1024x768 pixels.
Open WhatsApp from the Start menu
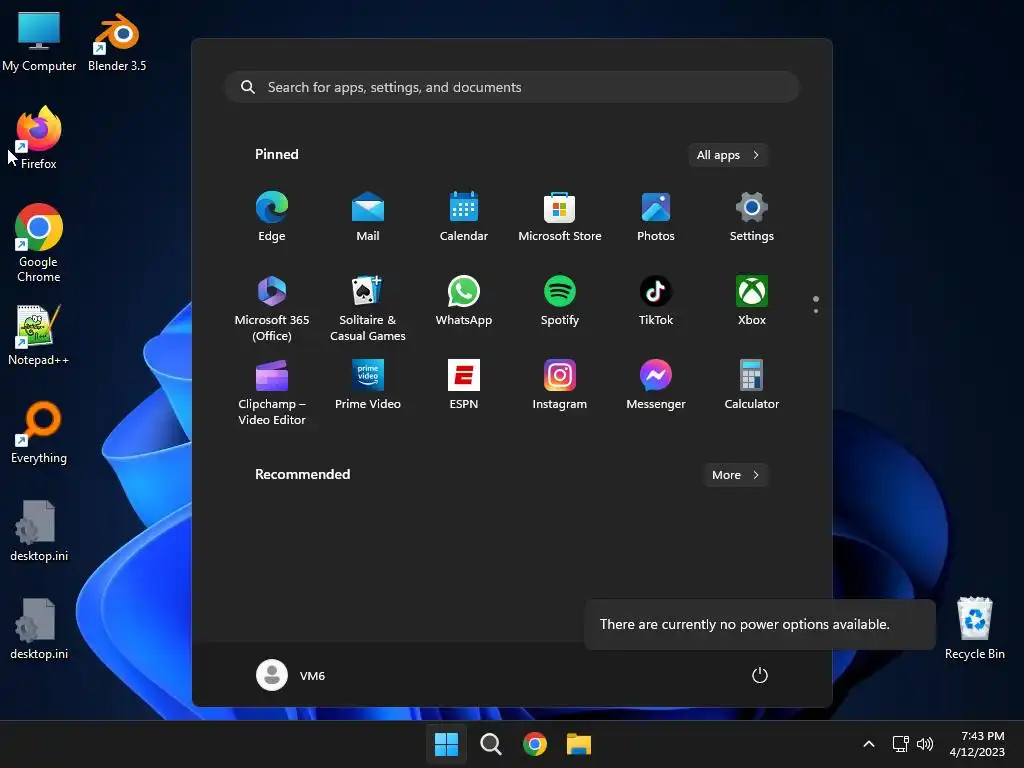464,300
